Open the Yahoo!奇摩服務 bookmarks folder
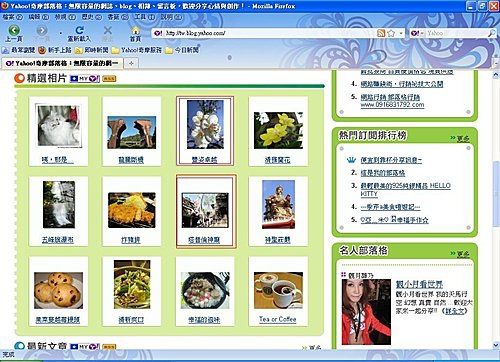The width and height of the screenshot is (500, 362). pos(137,50)
